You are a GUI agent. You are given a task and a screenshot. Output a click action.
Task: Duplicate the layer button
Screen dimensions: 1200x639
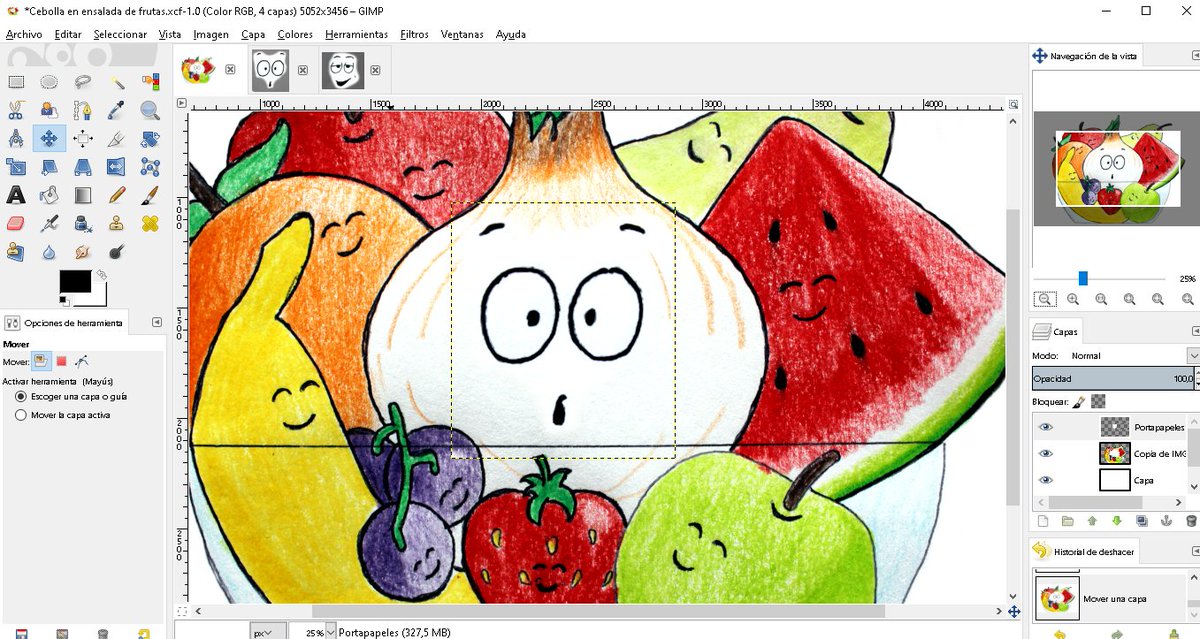click(1141, 521)
